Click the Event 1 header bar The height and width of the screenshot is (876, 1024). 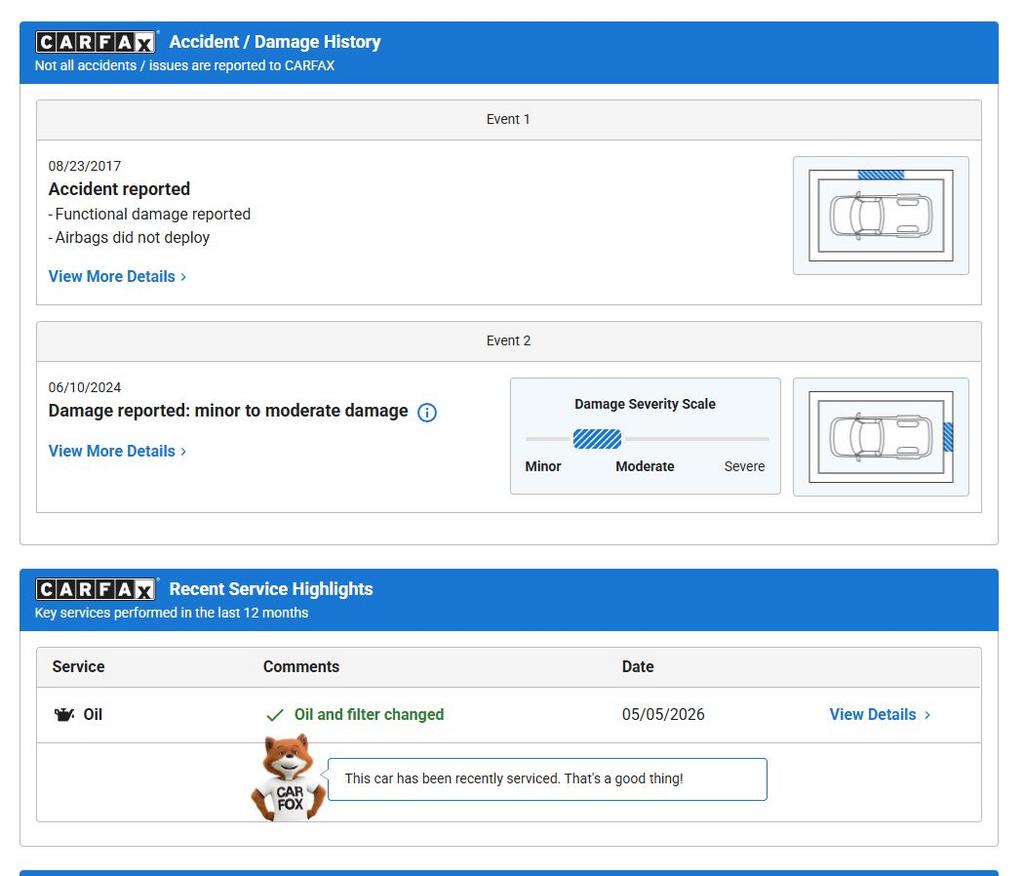(509, 120)
